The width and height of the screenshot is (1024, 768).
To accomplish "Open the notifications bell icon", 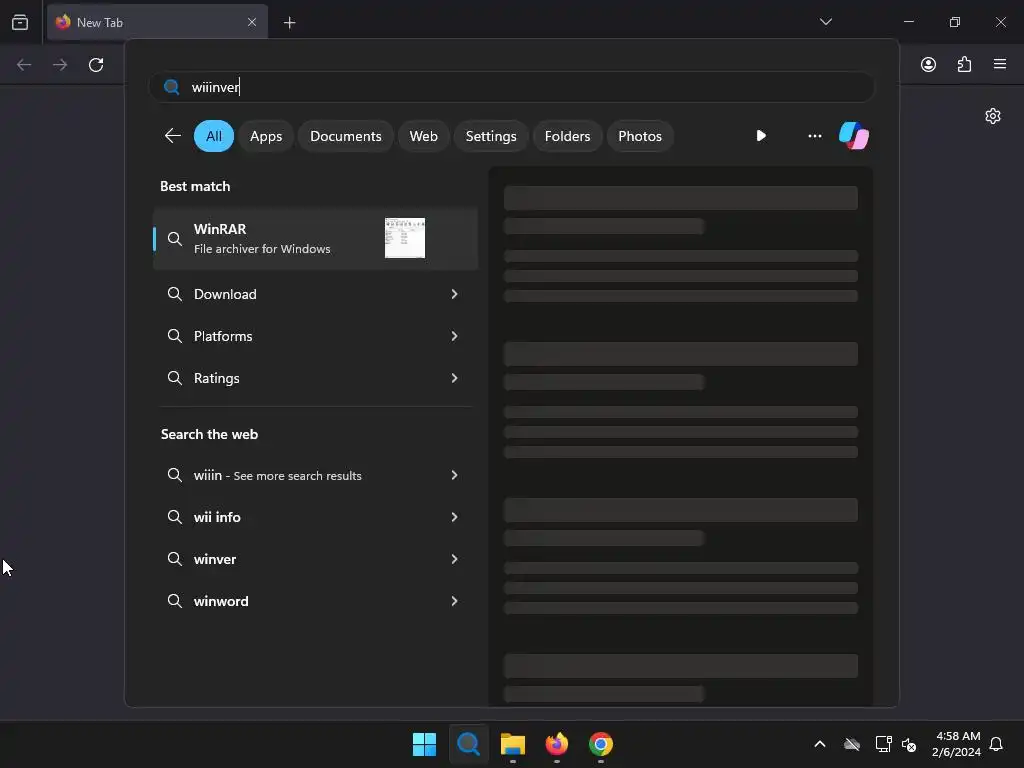I will (996, 744).
